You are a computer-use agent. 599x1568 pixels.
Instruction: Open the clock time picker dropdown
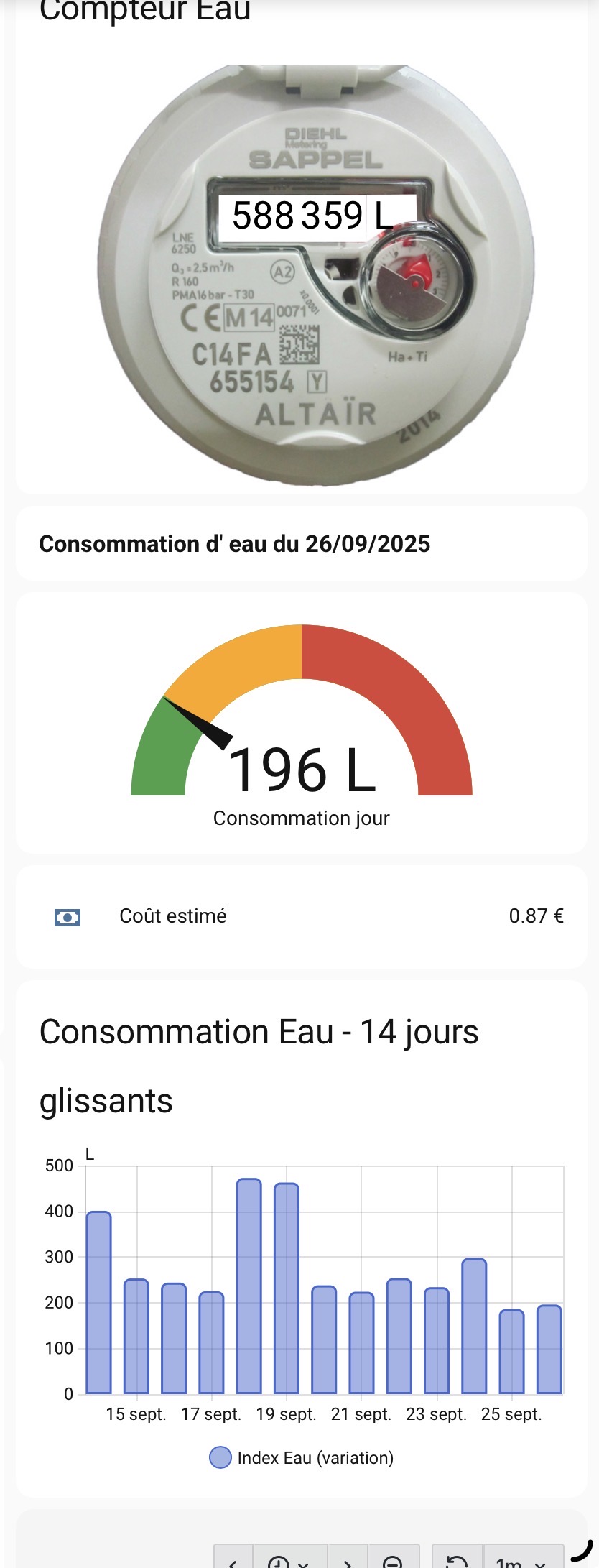(x=289, y=1561)
